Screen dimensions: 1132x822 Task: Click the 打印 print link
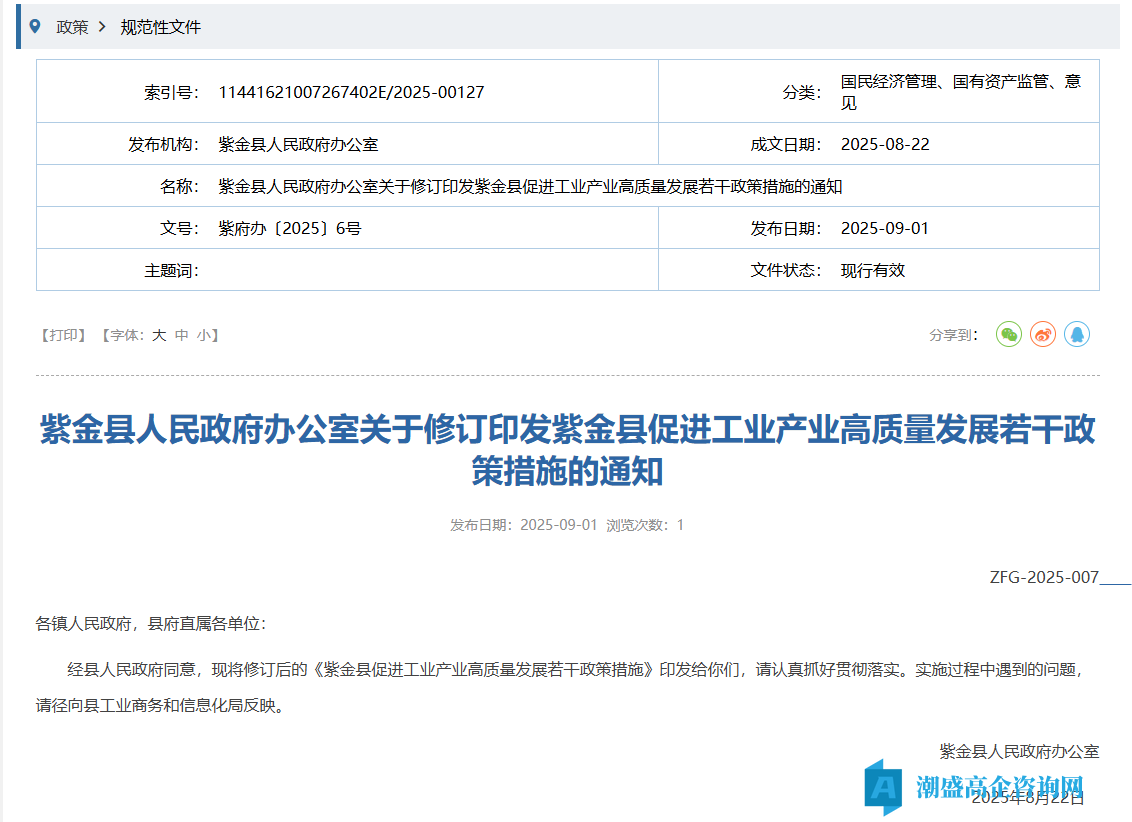tap(64, 335)
